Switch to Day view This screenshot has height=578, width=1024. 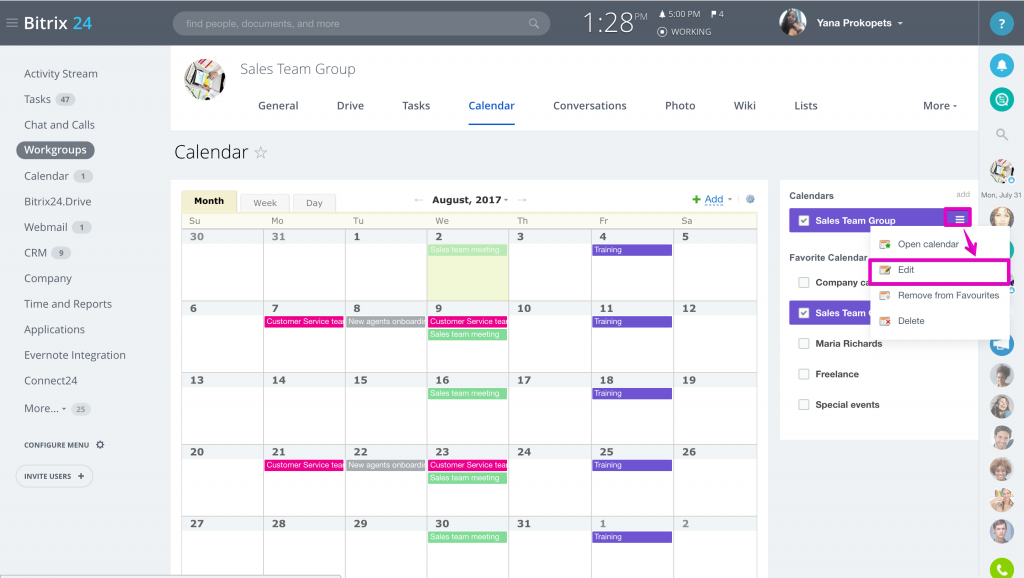pos(314,202)
